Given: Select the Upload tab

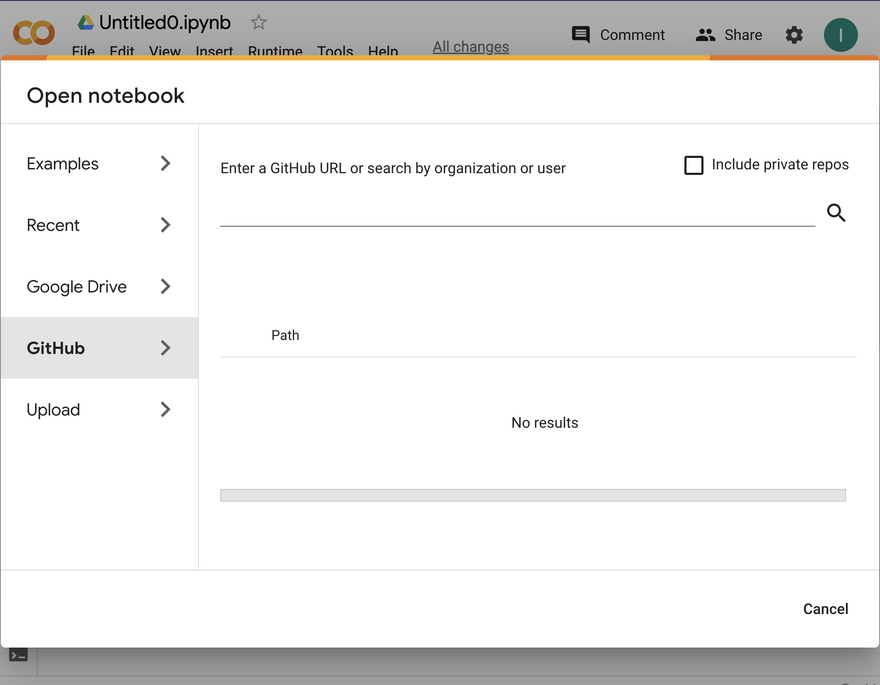Looking at the screenshot, I should 99,410.
